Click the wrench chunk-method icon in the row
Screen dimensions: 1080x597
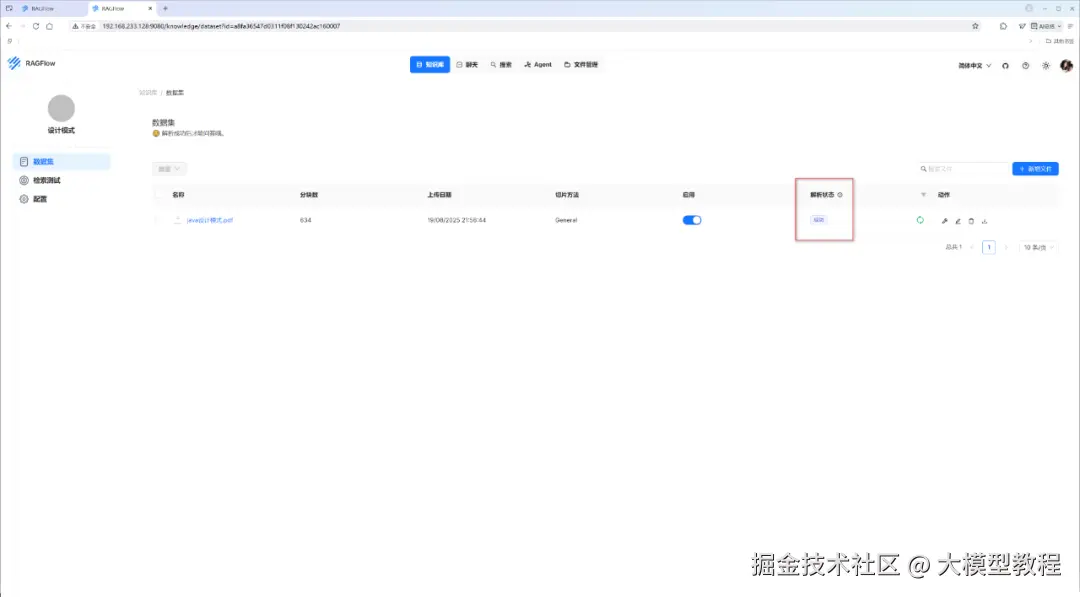click(x=944, y=221)
